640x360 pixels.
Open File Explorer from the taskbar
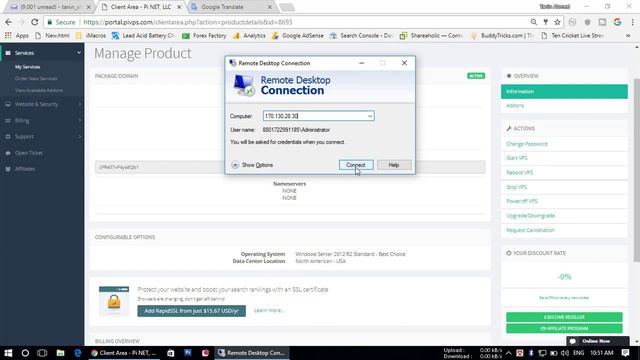point(60,353)
